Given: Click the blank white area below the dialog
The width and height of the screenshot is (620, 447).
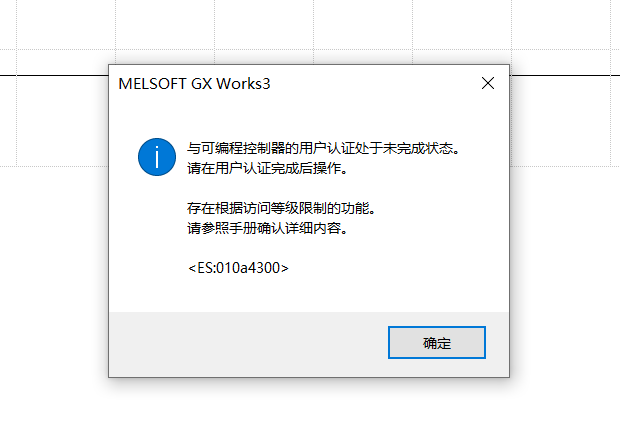Looking at the screenshot, I should pyautogui.click(x=309, y=413).
